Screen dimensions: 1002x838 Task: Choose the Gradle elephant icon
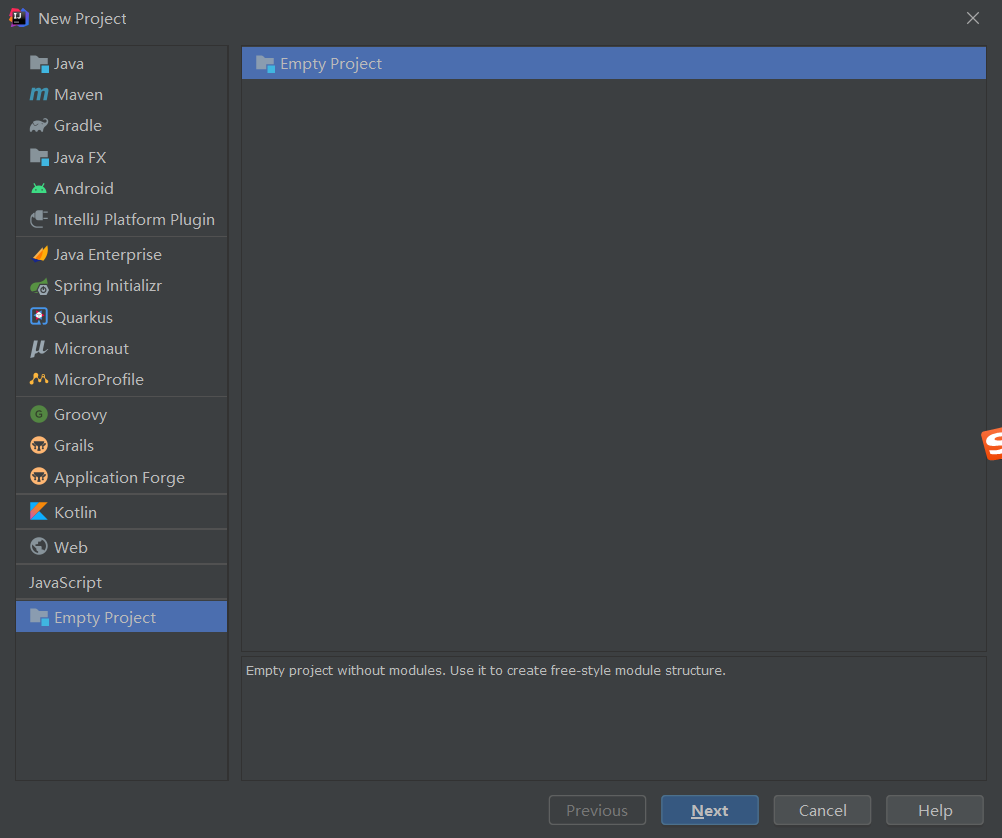pyautogui.click(x=39, y=126)
